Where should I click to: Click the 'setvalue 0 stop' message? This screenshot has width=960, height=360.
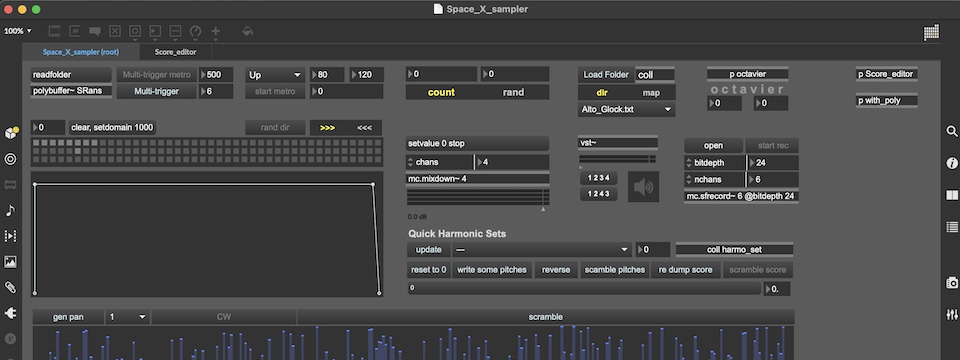478,143
